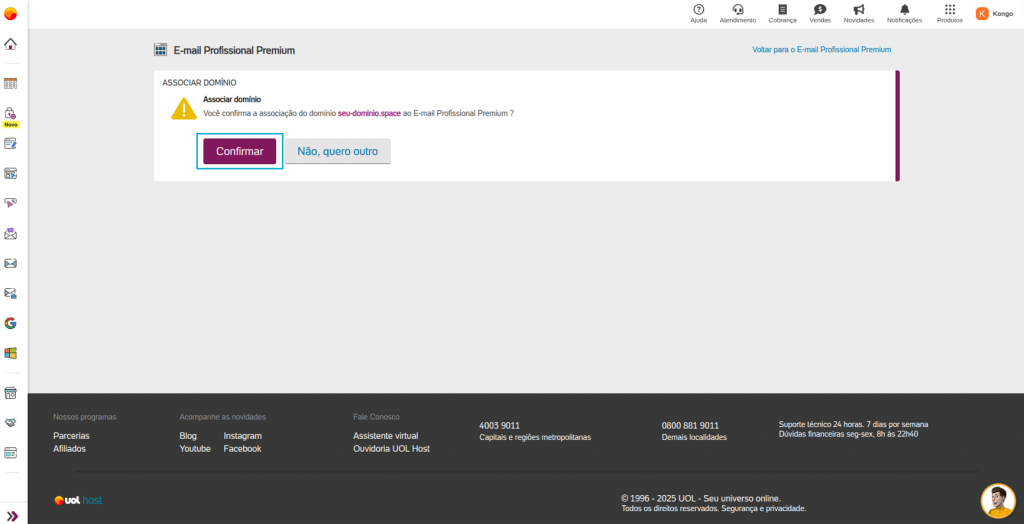Open the virtual assistant avatar chat bubble
The image size is (1024, 524).
(998, 501)
